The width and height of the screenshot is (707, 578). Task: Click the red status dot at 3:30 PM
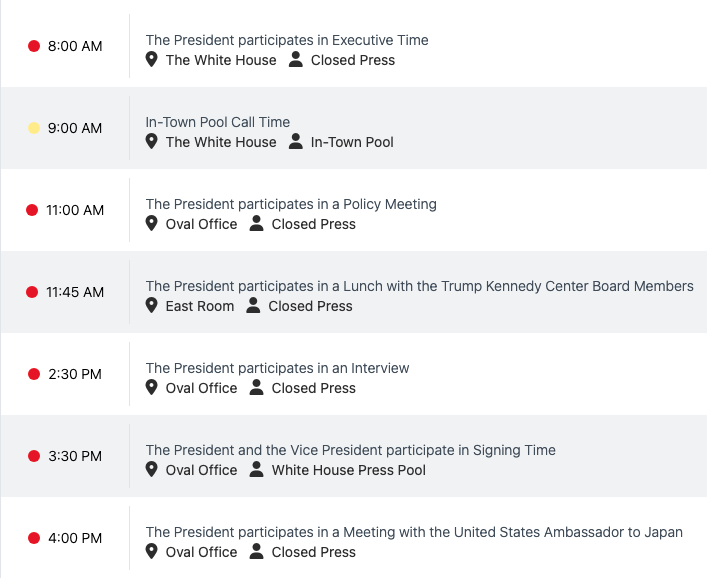coord(34,456)
